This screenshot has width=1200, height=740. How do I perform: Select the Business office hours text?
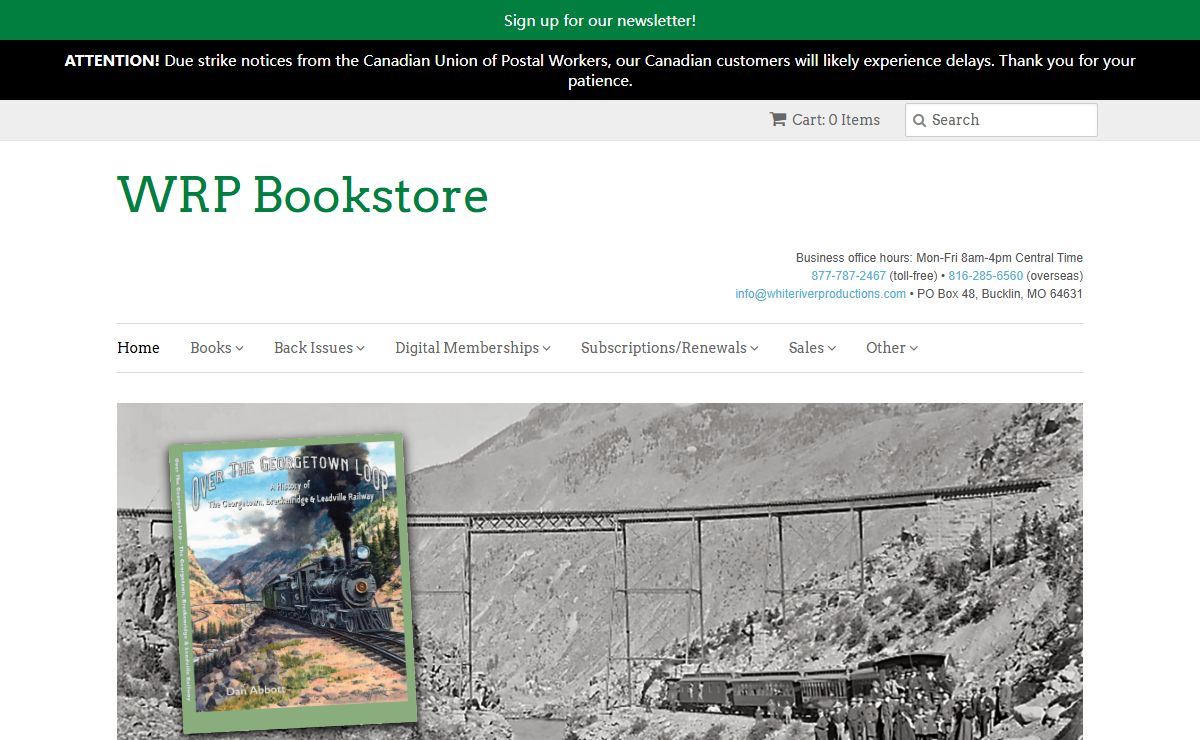point(939,258)
